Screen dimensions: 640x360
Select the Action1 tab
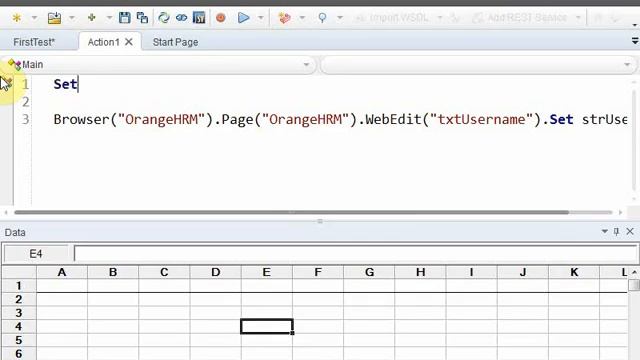[103, 42]
